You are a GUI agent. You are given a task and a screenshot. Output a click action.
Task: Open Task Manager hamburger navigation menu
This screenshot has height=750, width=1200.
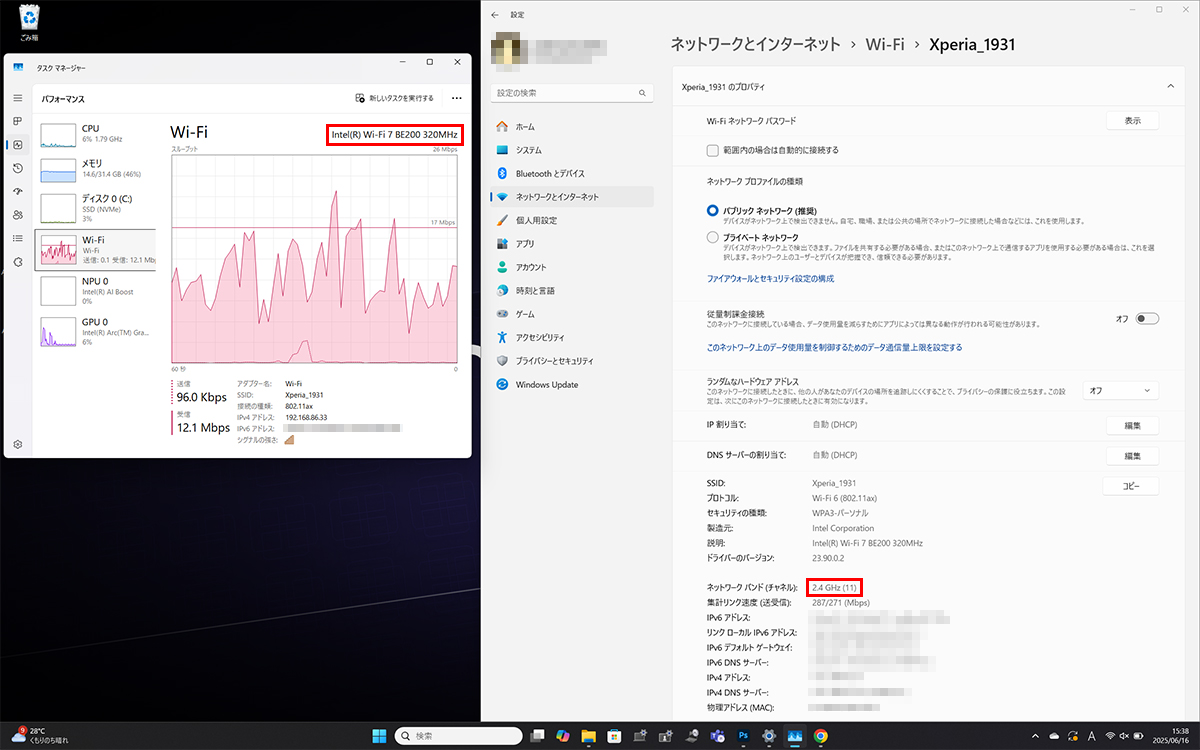(x=18, y=98)
